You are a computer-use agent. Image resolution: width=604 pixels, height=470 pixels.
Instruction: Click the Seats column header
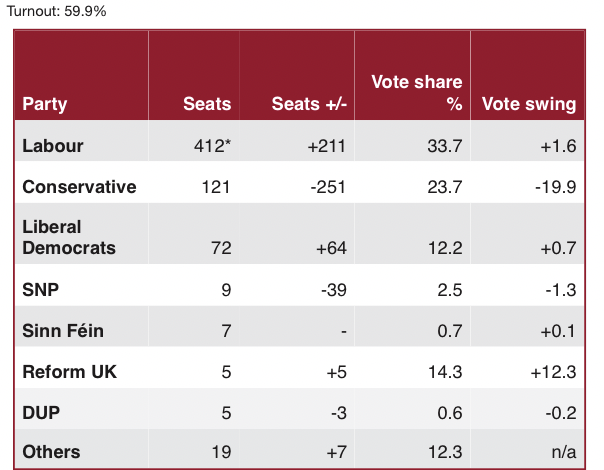pos(207,103)
